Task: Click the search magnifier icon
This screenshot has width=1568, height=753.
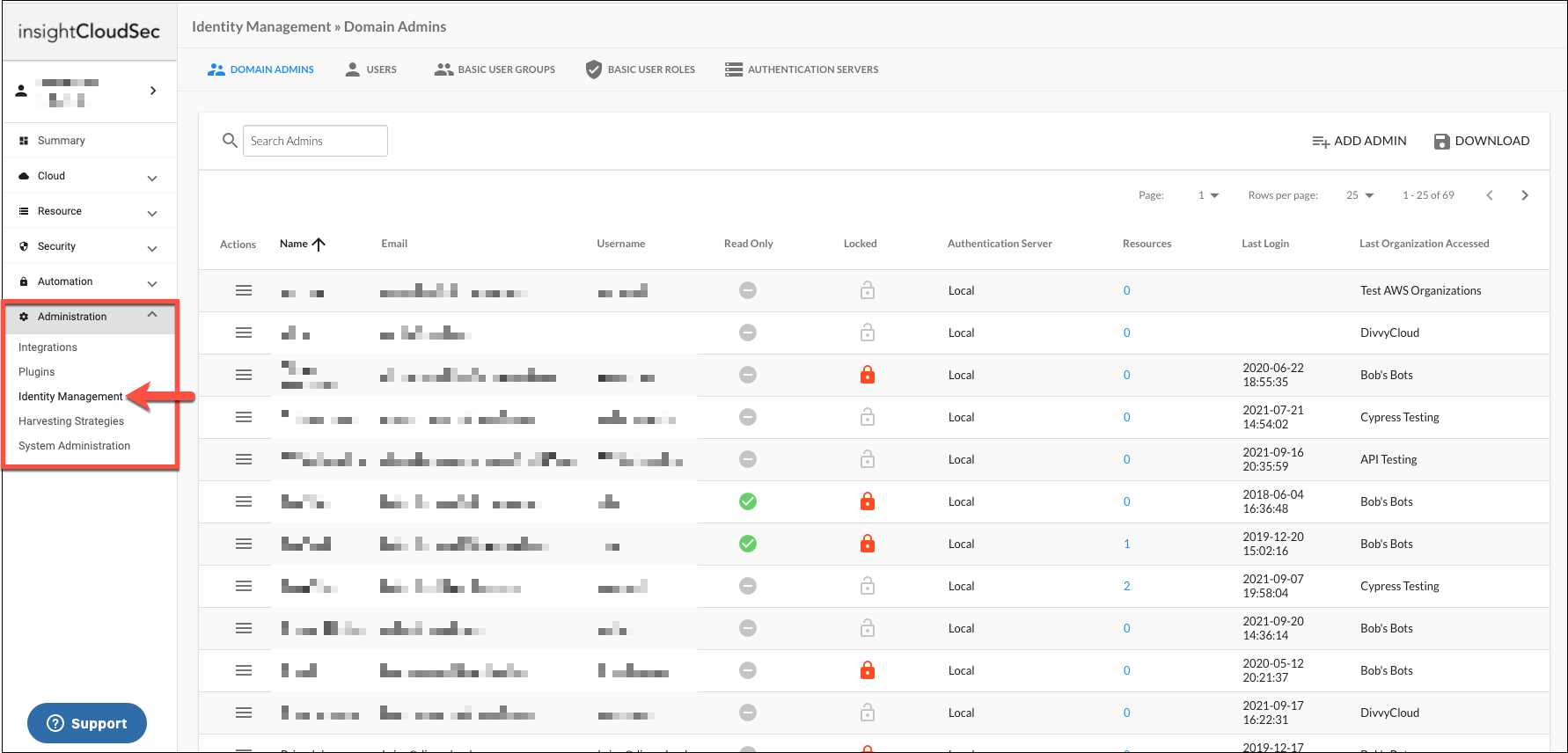Action: pos(230,141)
